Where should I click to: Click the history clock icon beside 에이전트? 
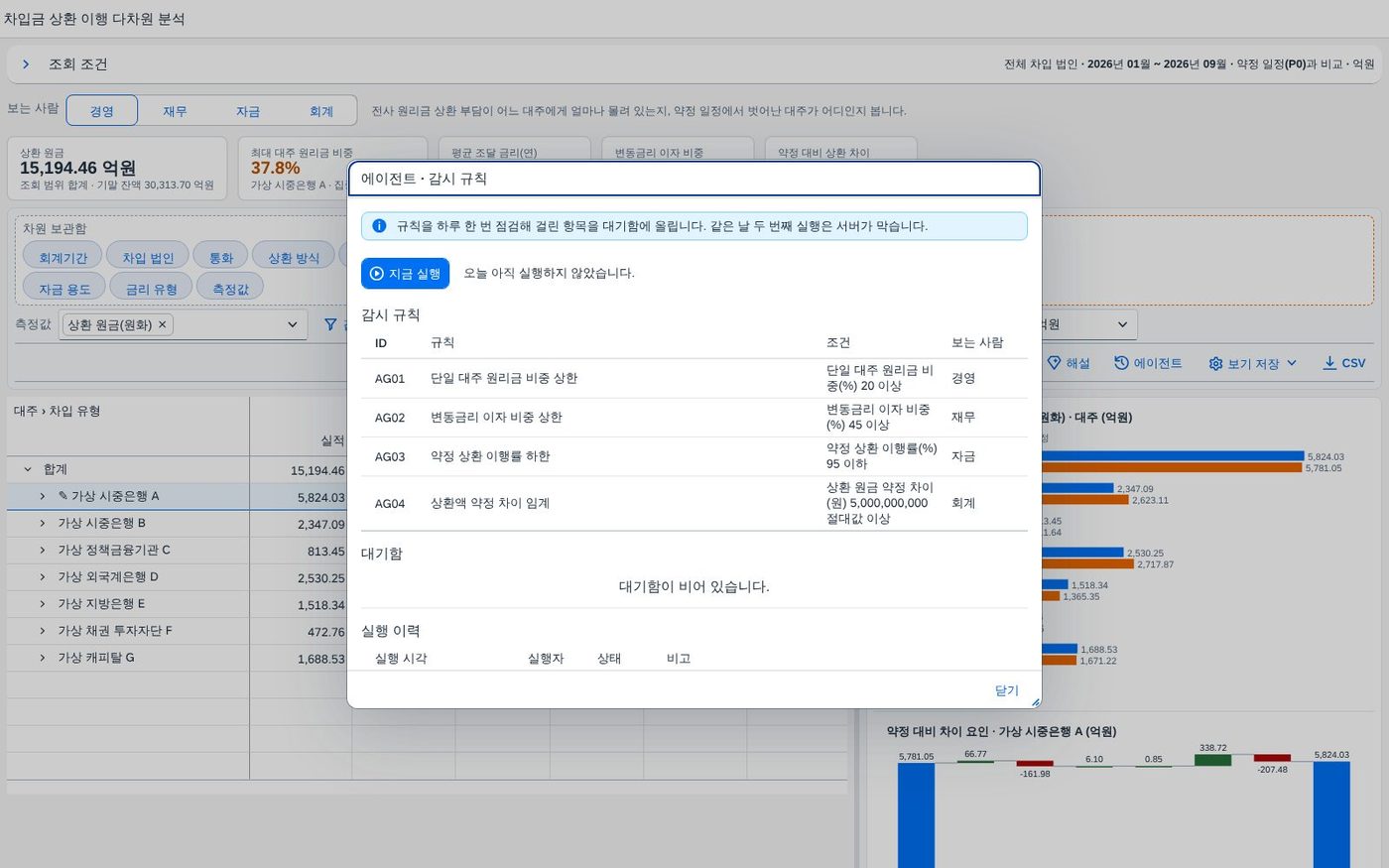click(x=1121, y=363)
